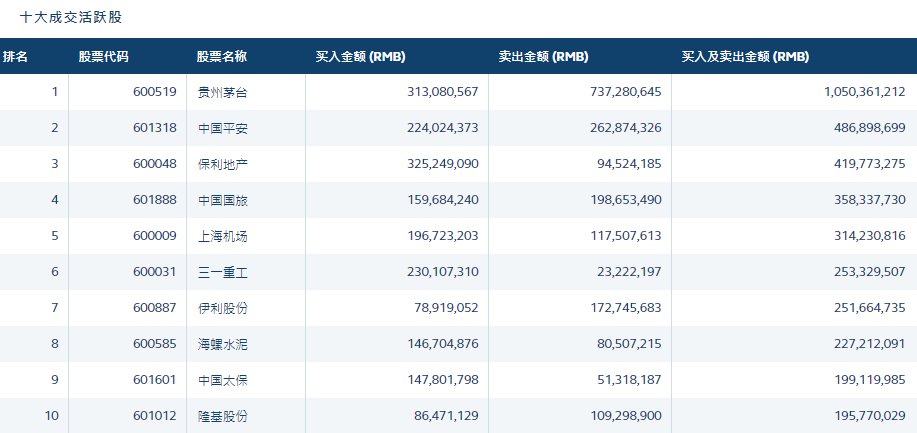Viewport: 917px width, 433px height.
Task: Click sell amount 23,222,197
Action: pos(630,272)
